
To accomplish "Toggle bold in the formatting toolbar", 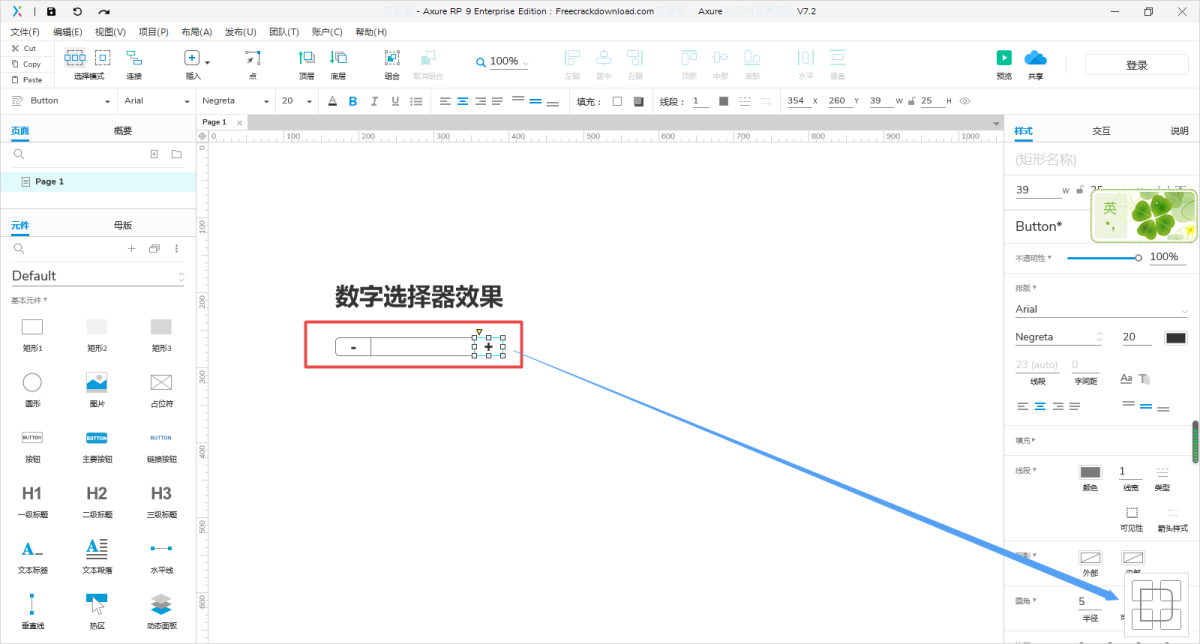I will 352,101.
